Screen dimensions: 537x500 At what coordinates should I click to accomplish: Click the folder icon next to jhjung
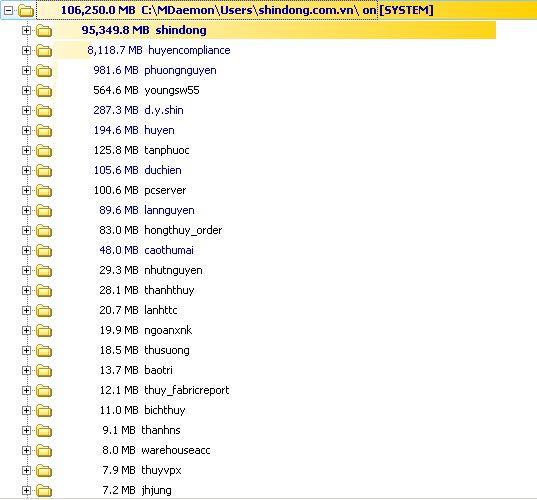pos(44,491)
